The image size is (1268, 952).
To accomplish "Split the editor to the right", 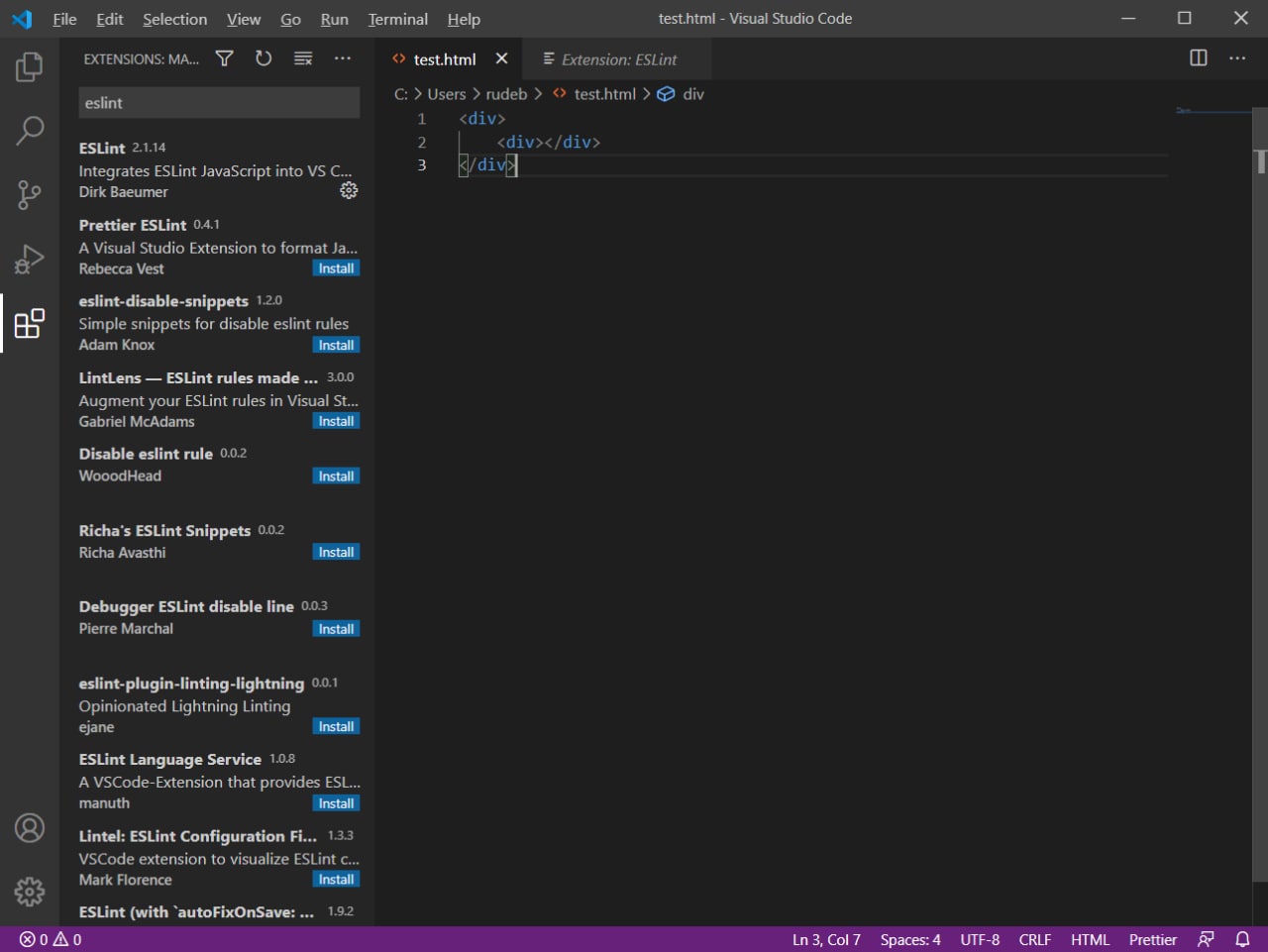I will [x=1199, y=57].
